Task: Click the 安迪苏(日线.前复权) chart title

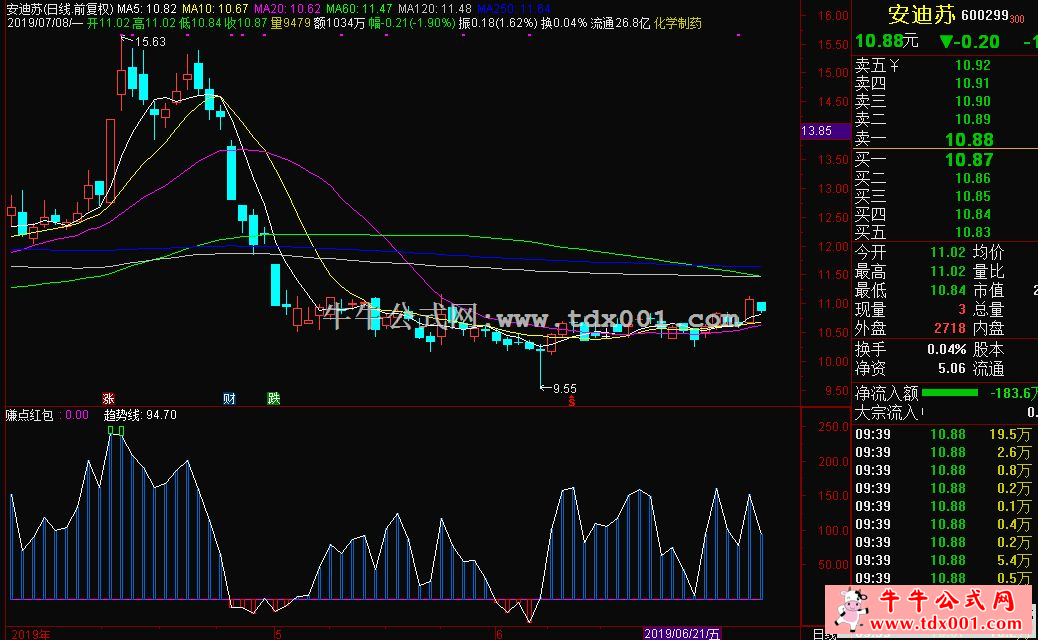Action: click(x=60, y=9)
